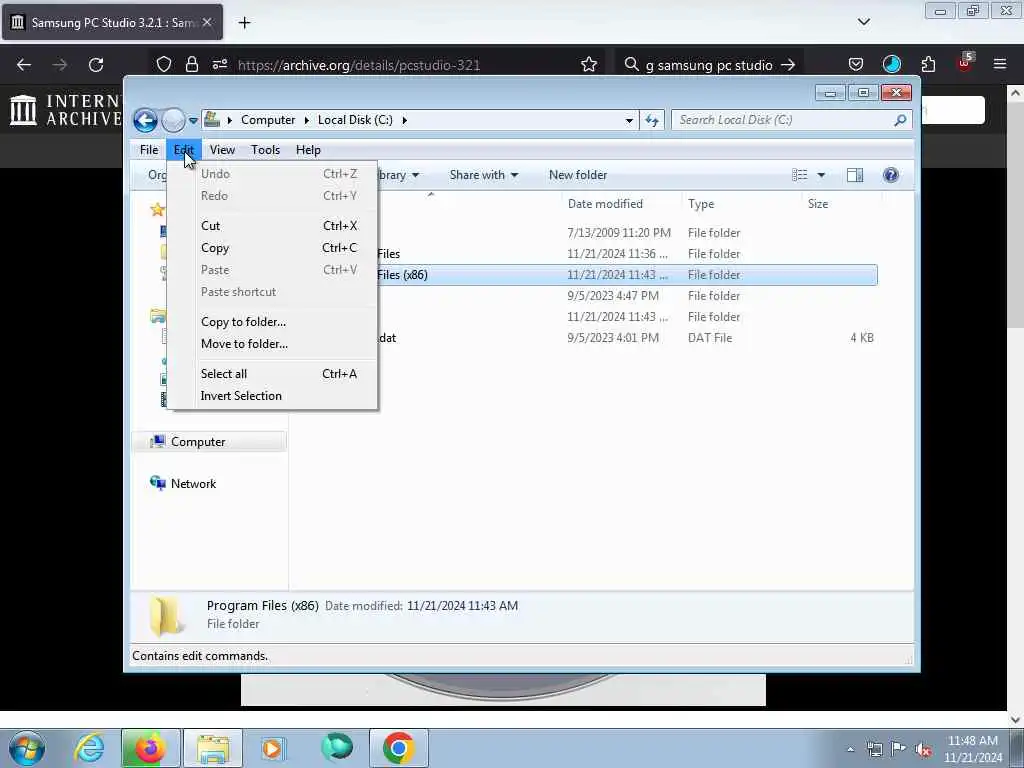
Task: Click Internet Archive logo in Firefox page
Action: [x=65, y=110]
